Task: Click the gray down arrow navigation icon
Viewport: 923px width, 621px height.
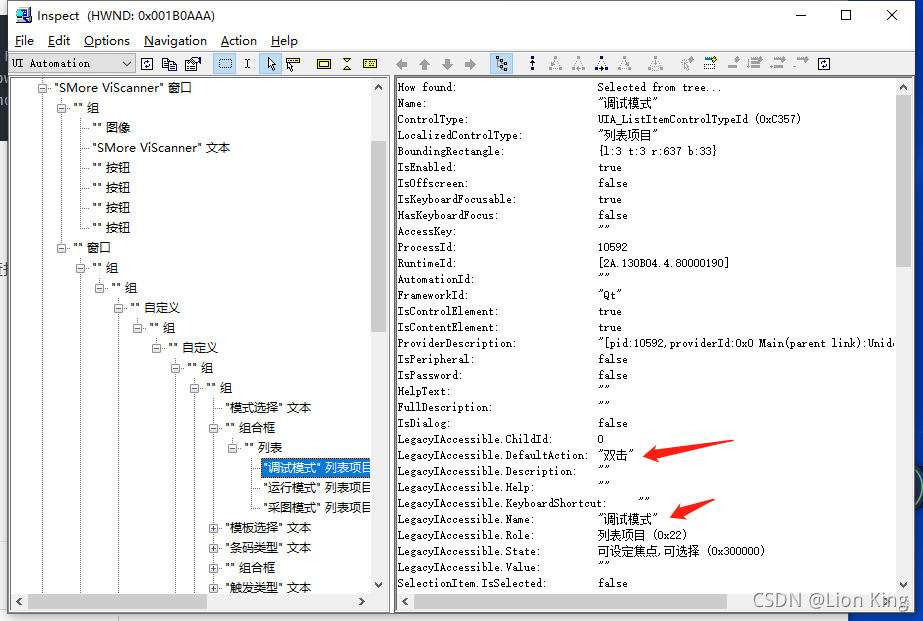Action: coord(447,64)
